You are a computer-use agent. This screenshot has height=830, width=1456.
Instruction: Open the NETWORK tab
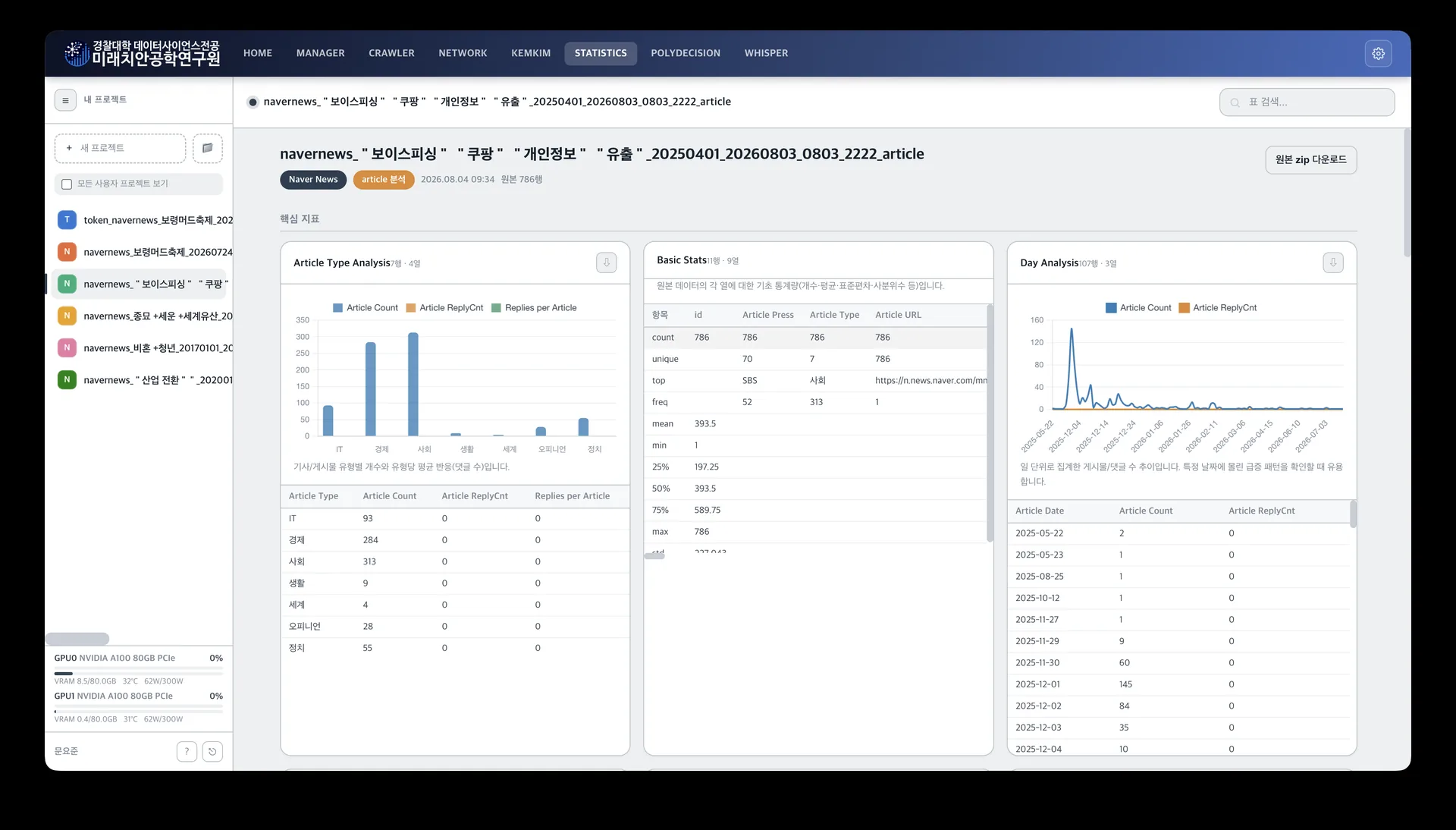click(x=463, y=53)
